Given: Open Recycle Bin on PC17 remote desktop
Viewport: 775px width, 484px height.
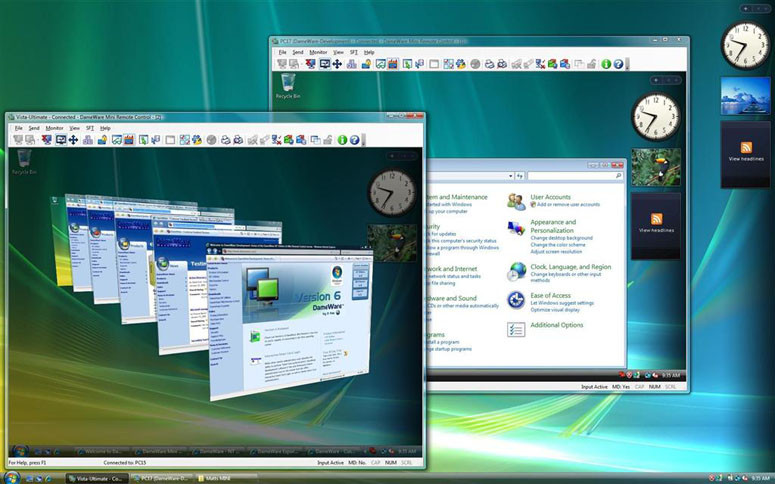Looking at the screenshot, I should [x=288, y=86].
